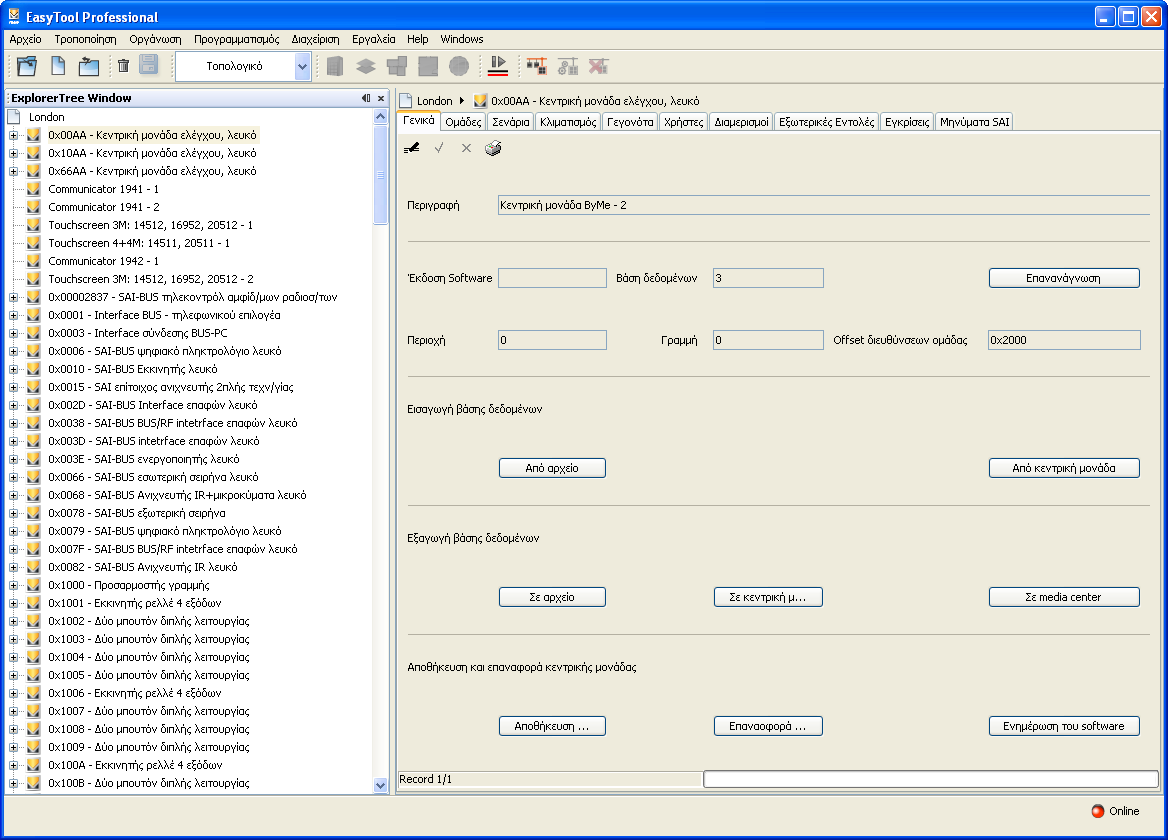
Task: Open the Προγραμματισμός menu
Action: coord(236,39)
